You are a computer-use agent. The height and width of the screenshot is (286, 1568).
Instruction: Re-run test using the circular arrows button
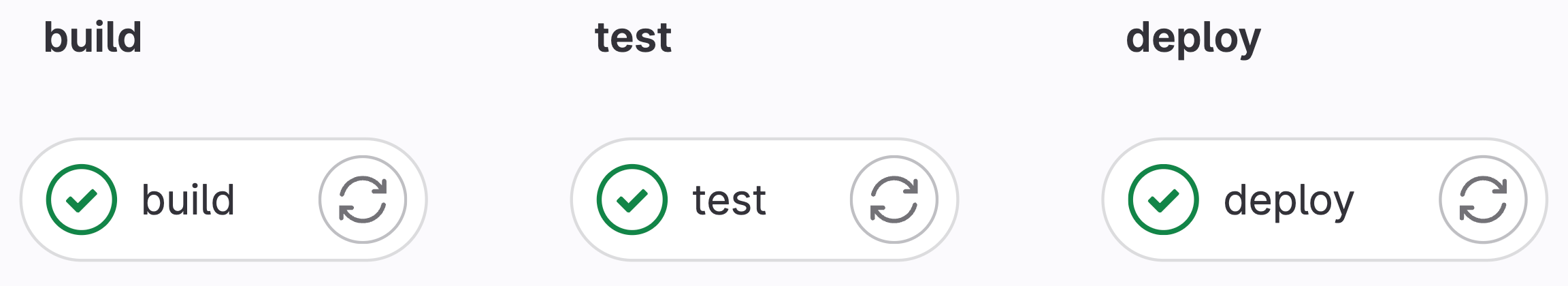(894, 200)
